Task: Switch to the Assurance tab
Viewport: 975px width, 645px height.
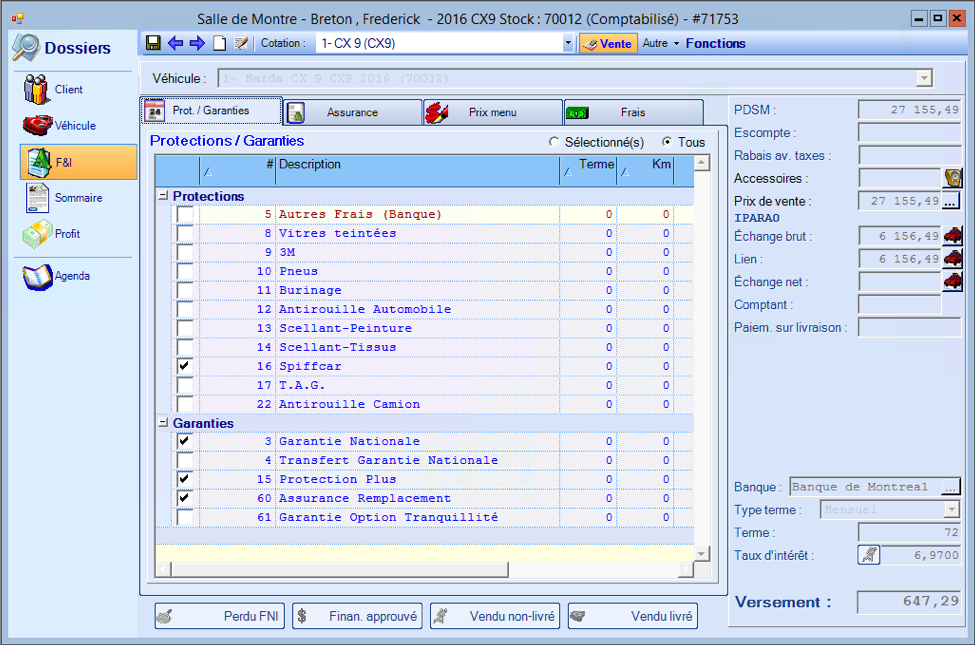Action: pos(353,113)
